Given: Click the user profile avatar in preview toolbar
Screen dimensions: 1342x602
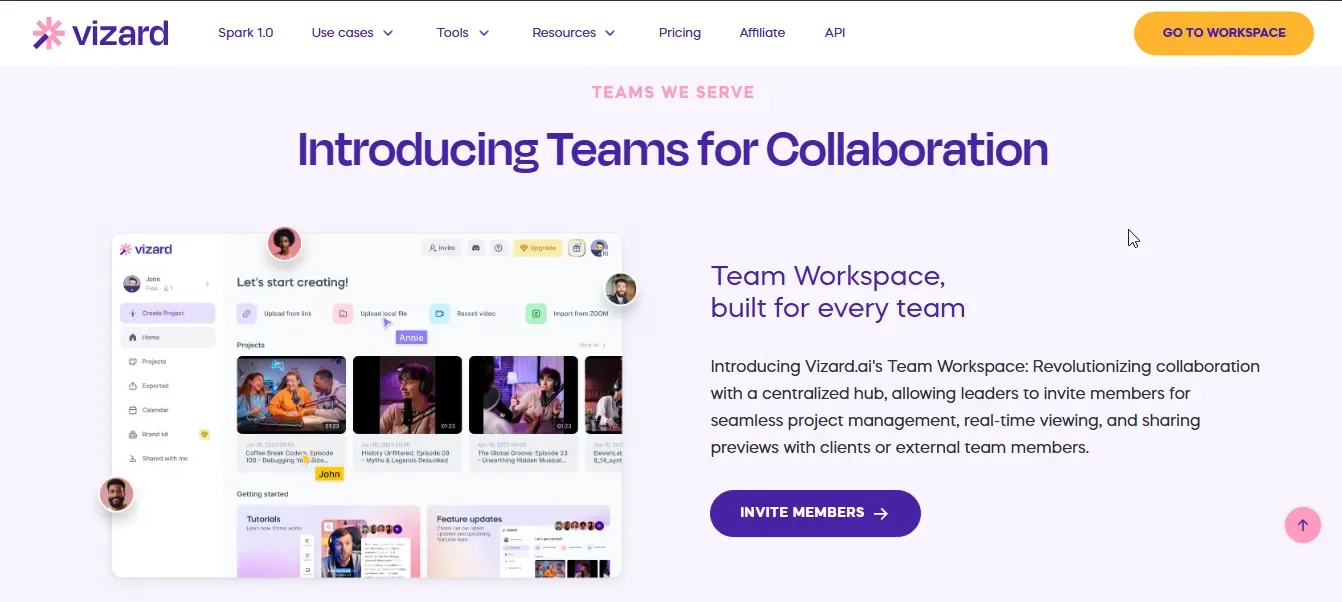Looking at the screenshot, I should coord(599,248).
